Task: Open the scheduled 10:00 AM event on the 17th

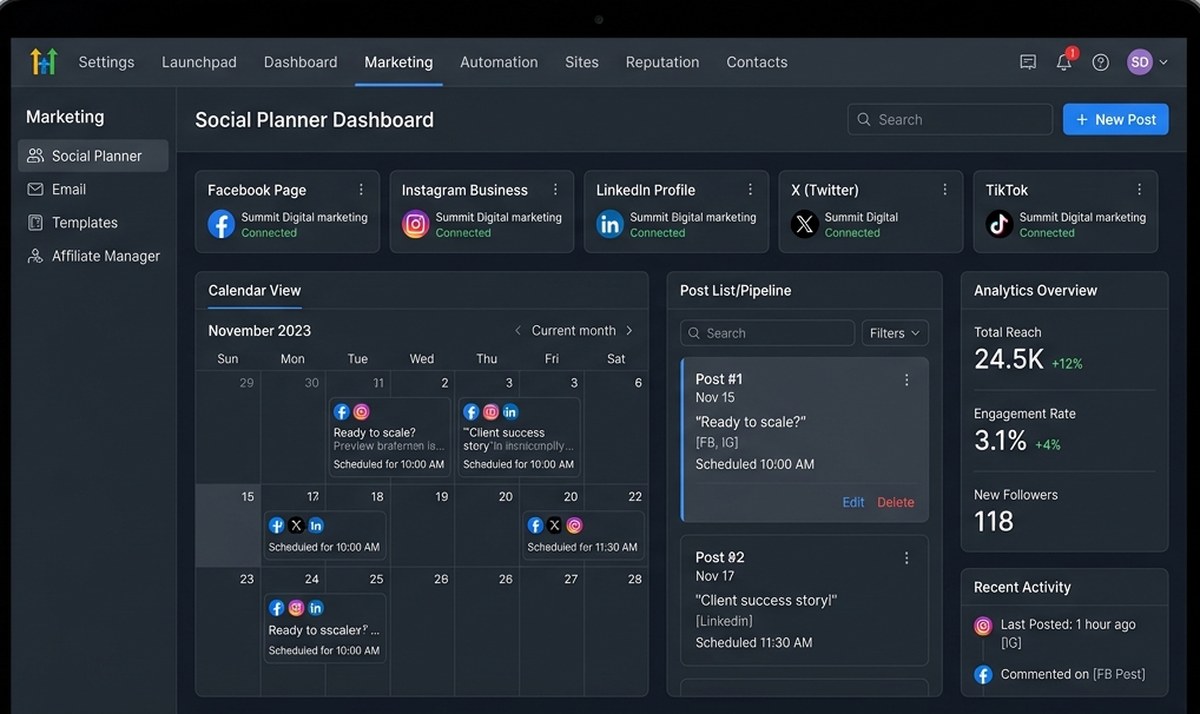Action: [325, 536]
